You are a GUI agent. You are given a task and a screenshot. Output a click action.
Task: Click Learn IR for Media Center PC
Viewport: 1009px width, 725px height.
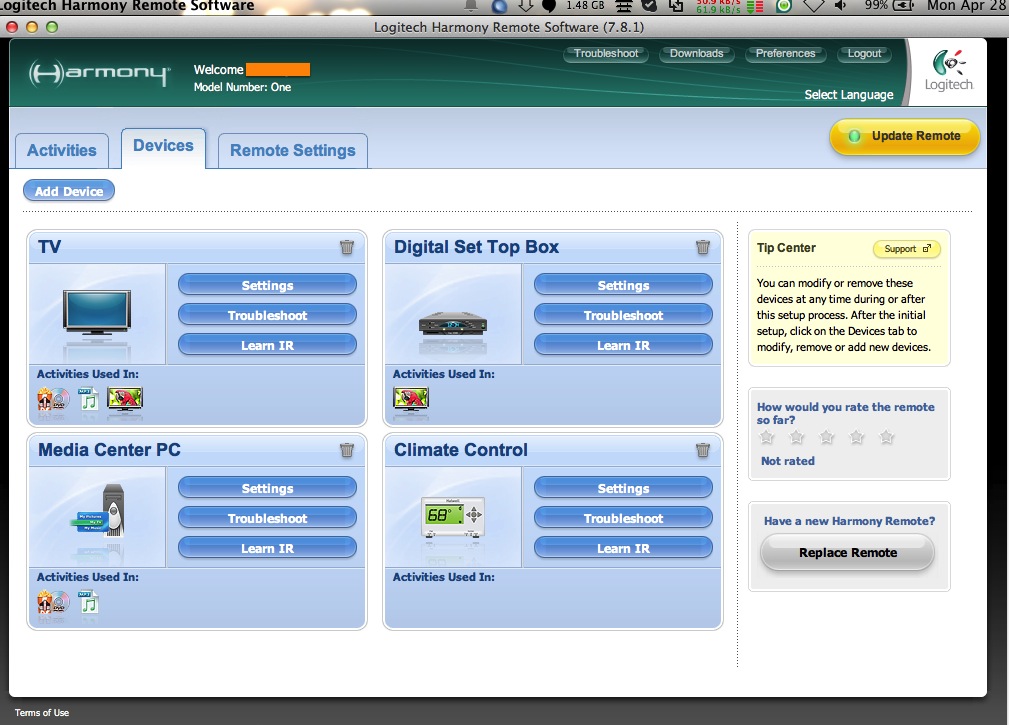click(x=267, y=549)
